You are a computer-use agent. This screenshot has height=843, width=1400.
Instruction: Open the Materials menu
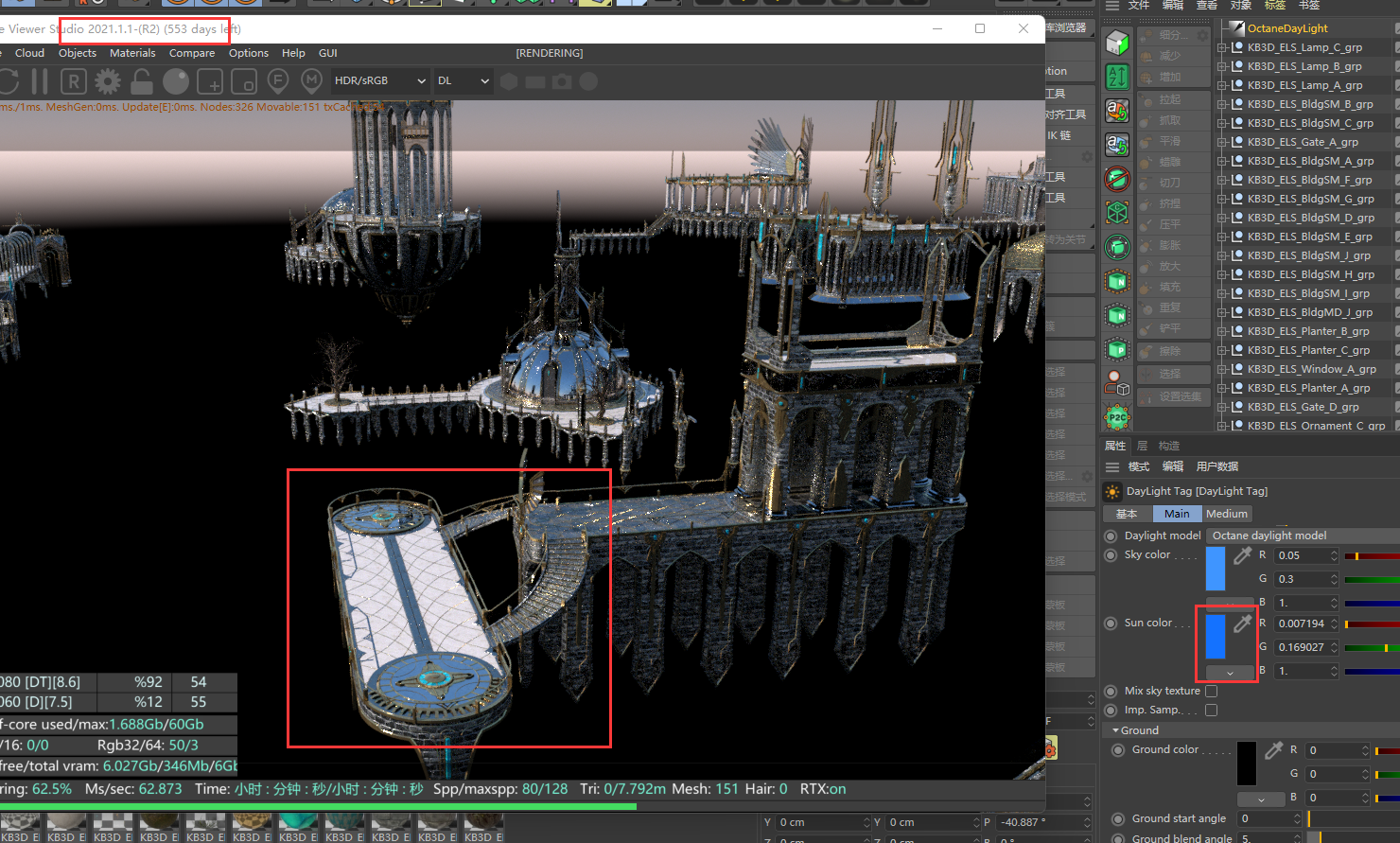click(x=132, y=53)
